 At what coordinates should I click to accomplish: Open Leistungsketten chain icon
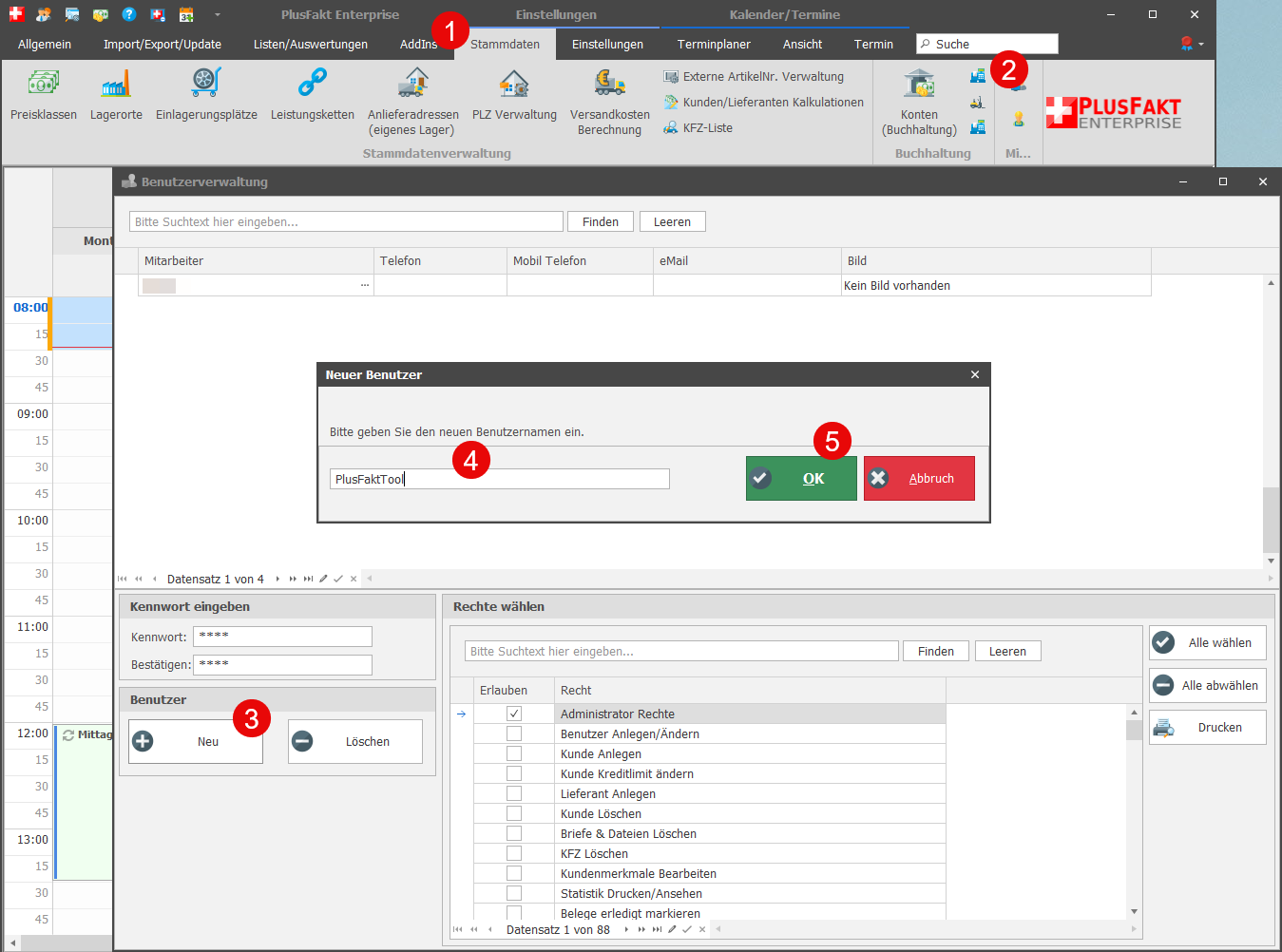pyautogui.click(x=312, y=95)
